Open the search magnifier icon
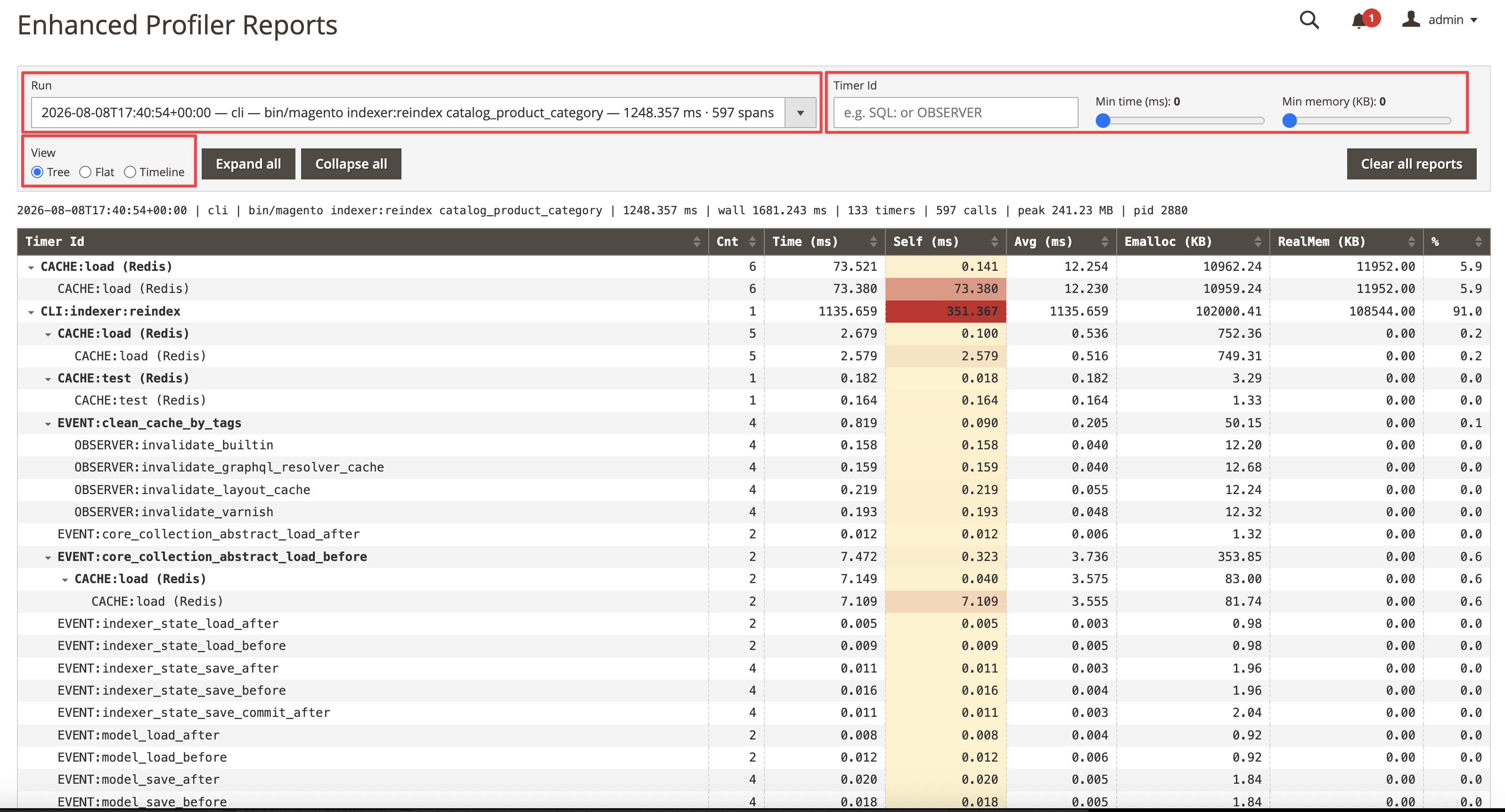This screenshot has height=812, width=1505. (x=1309, y=20)
